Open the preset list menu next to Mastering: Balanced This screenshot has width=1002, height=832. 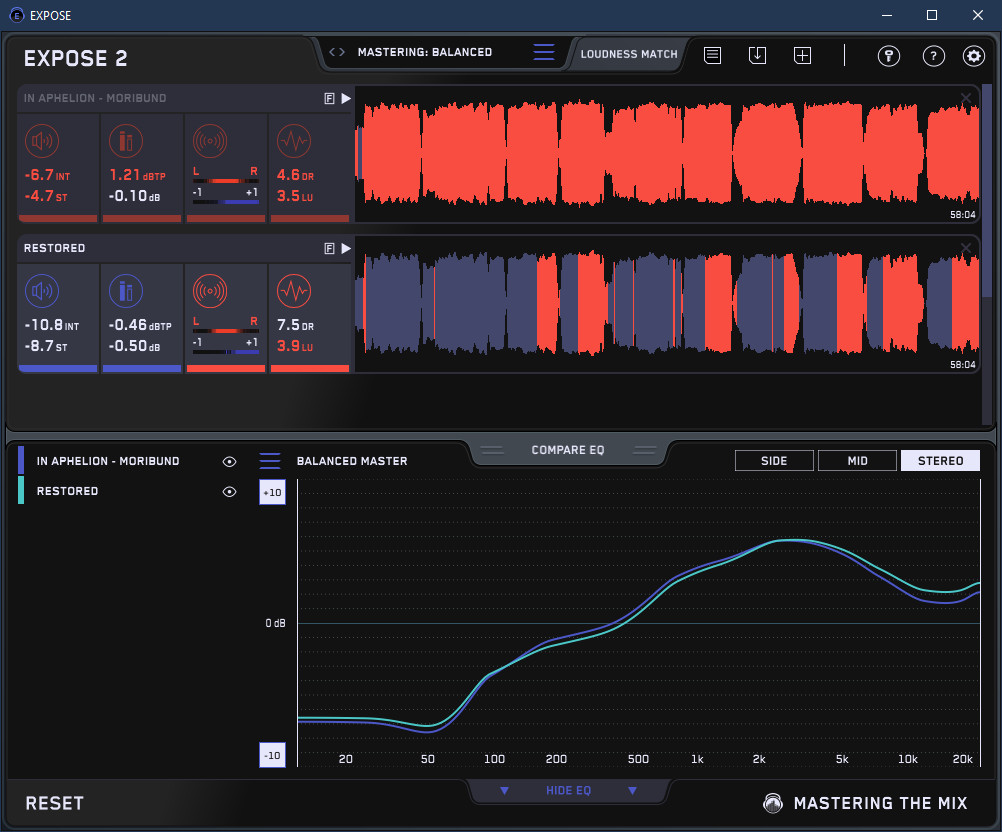pos(544,52)
